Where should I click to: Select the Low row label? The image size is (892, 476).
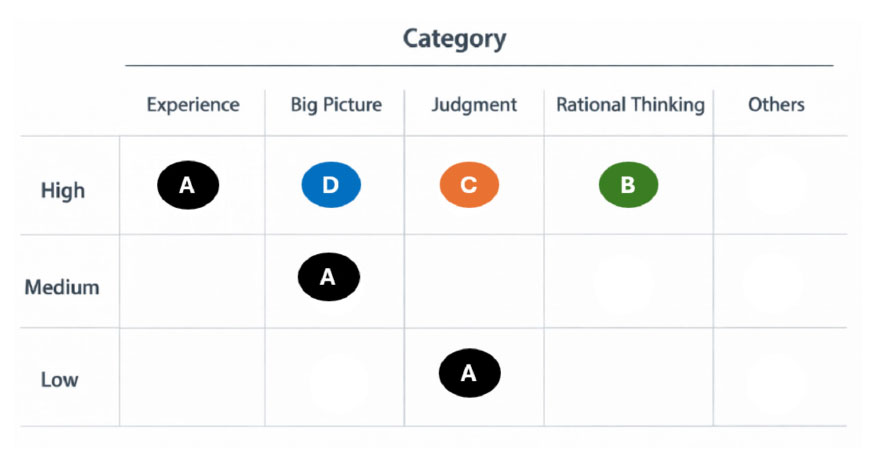point(59,379)
